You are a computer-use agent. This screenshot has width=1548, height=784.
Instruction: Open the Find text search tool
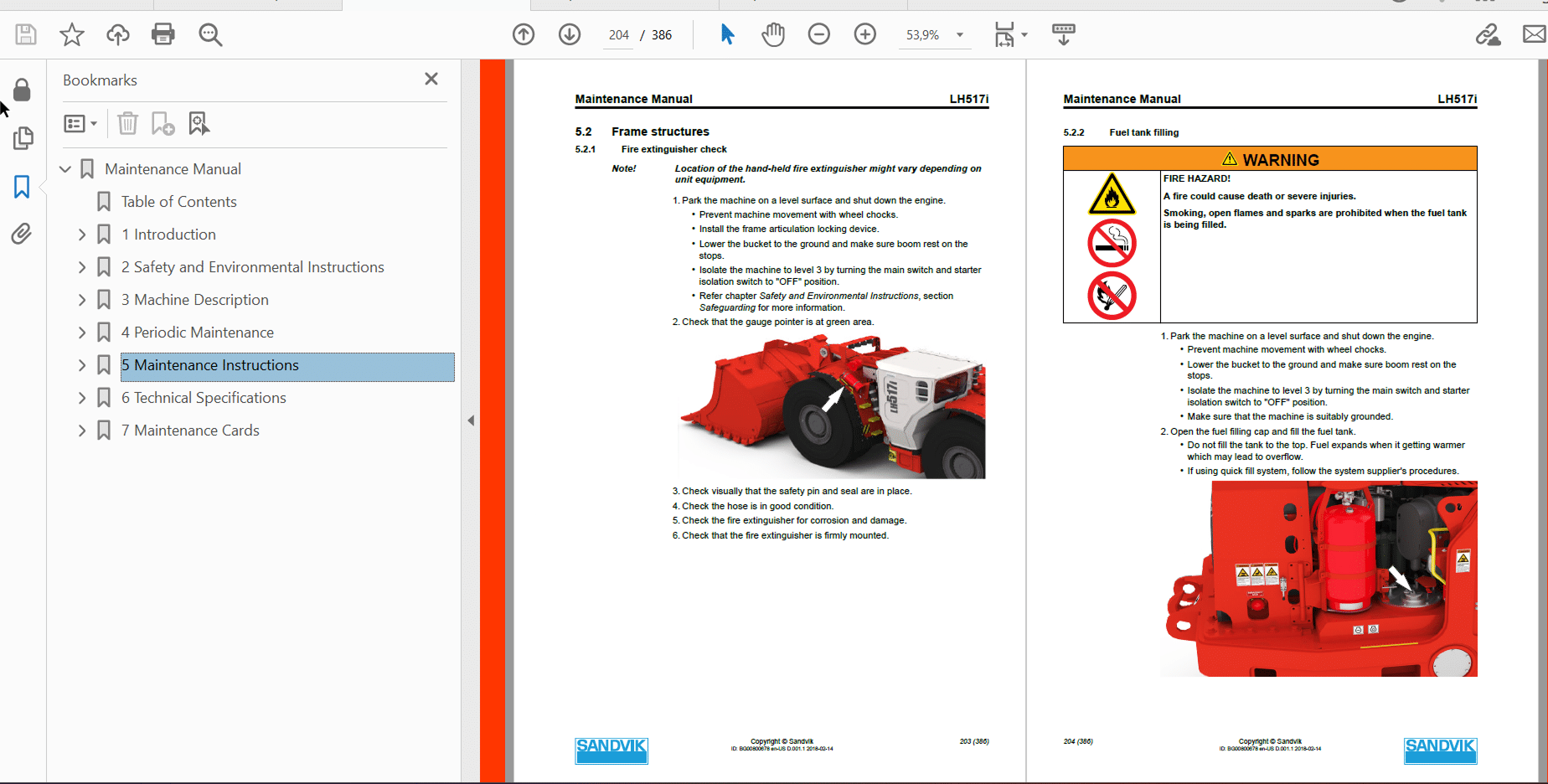[x=210, y=34]
